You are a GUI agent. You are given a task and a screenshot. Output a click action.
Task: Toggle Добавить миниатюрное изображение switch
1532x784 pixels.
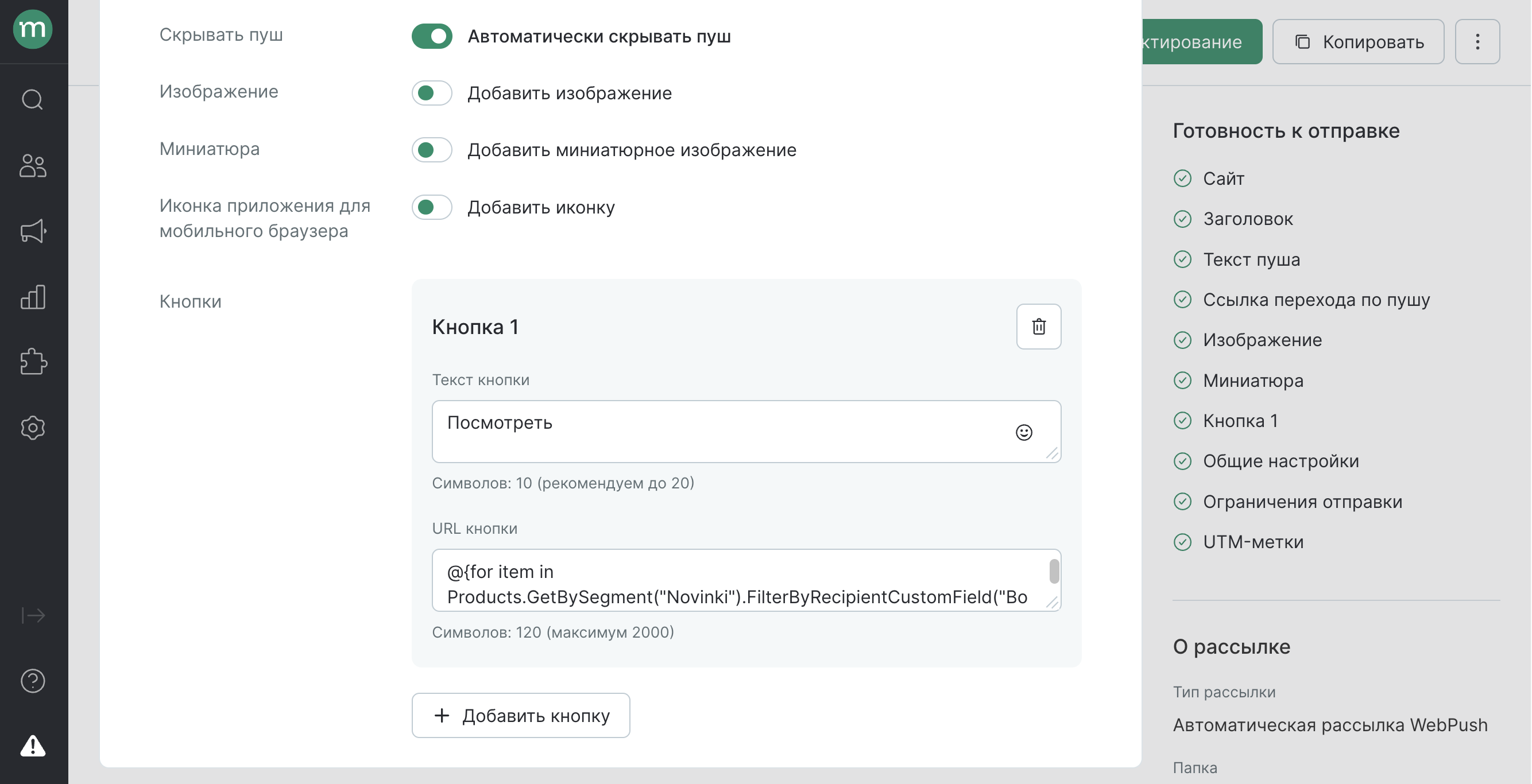[x=432, y=150]
